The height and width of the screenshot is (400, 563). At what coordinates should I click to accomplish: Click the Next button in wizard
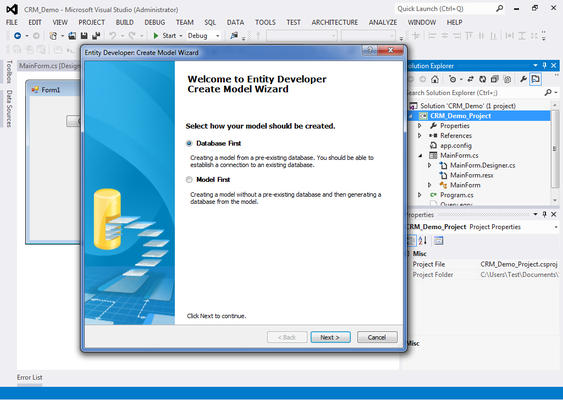pyautogui.click(x=330, y=337)
